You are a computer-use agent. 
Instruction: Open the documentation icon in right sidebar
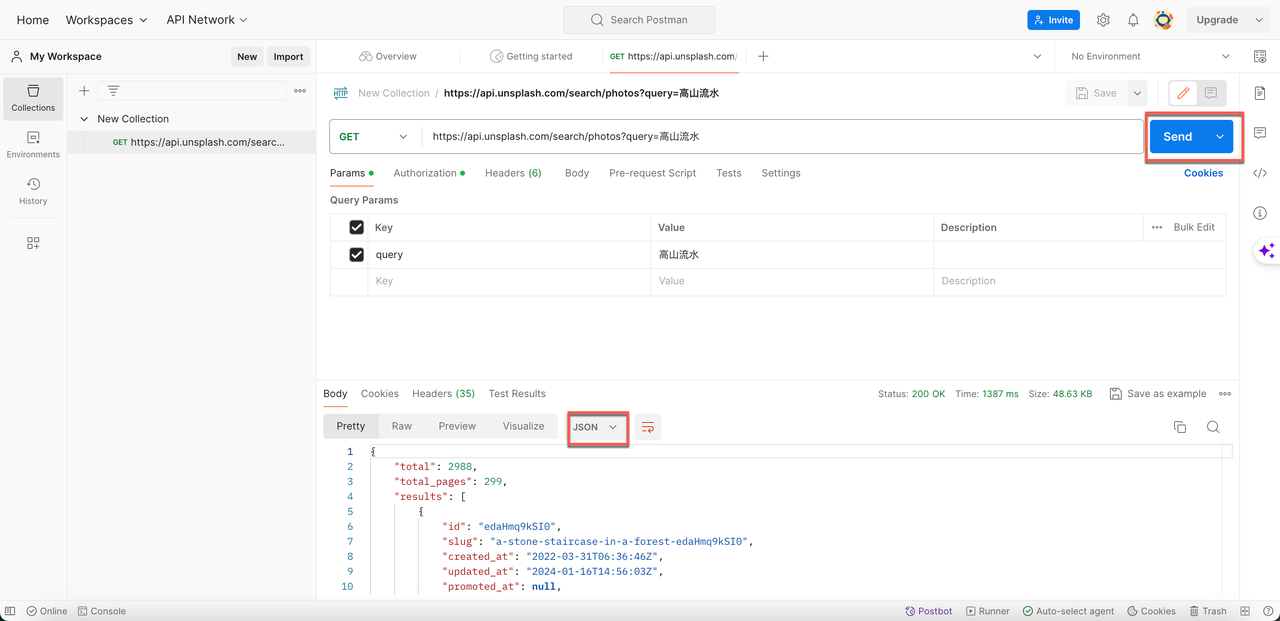coord(1260,93)
